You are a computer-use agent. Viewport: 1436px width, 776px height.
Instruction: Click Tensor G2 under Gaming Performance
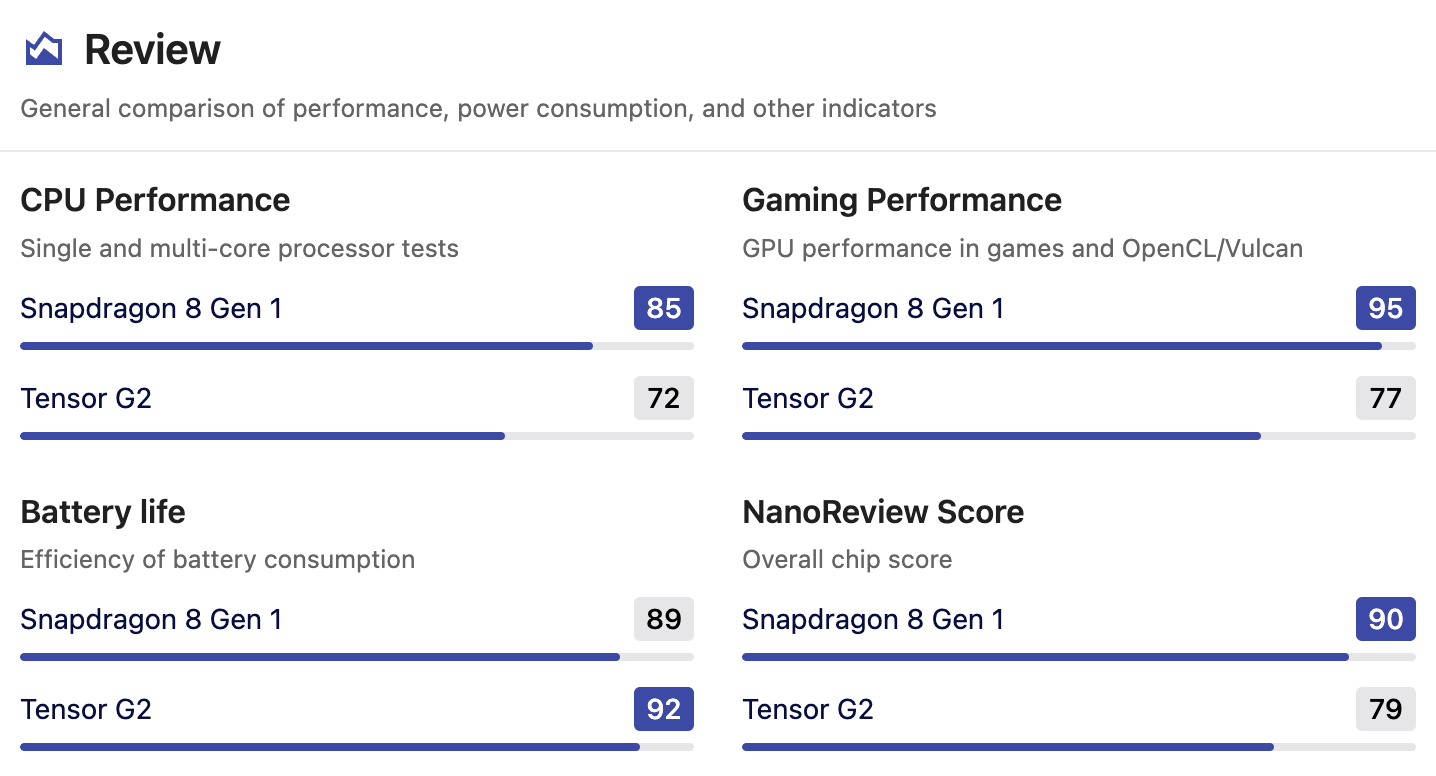tap(808, 398)
